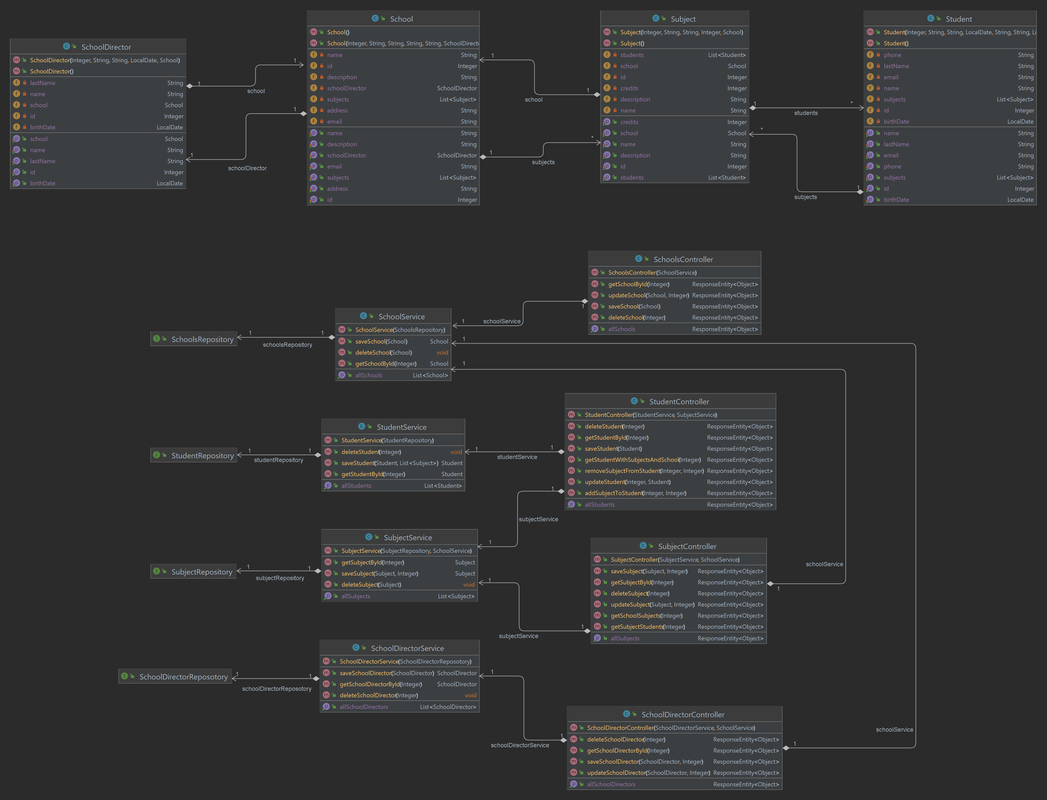
Task: Click the class icon beside SchoolDirectorService title
Action: (356, 648)
